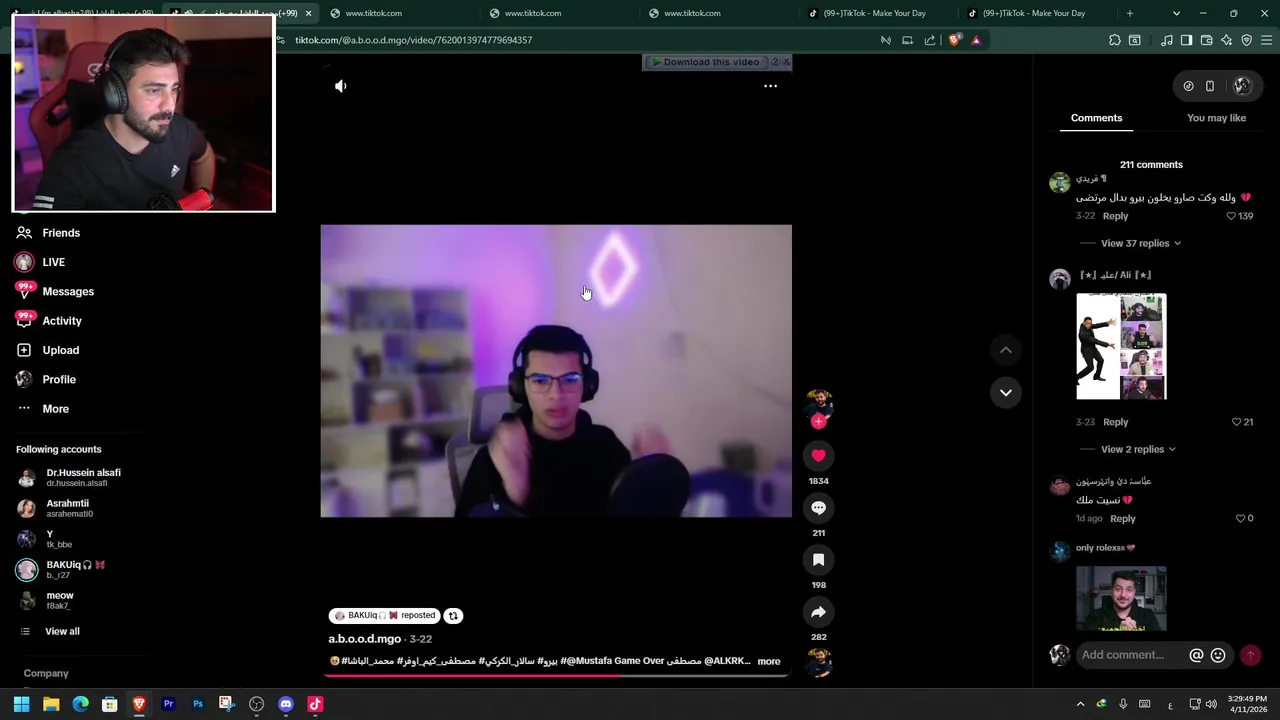1280x720 pixels.
Task: Expand the video caption with more
Action: coord(768,661)
